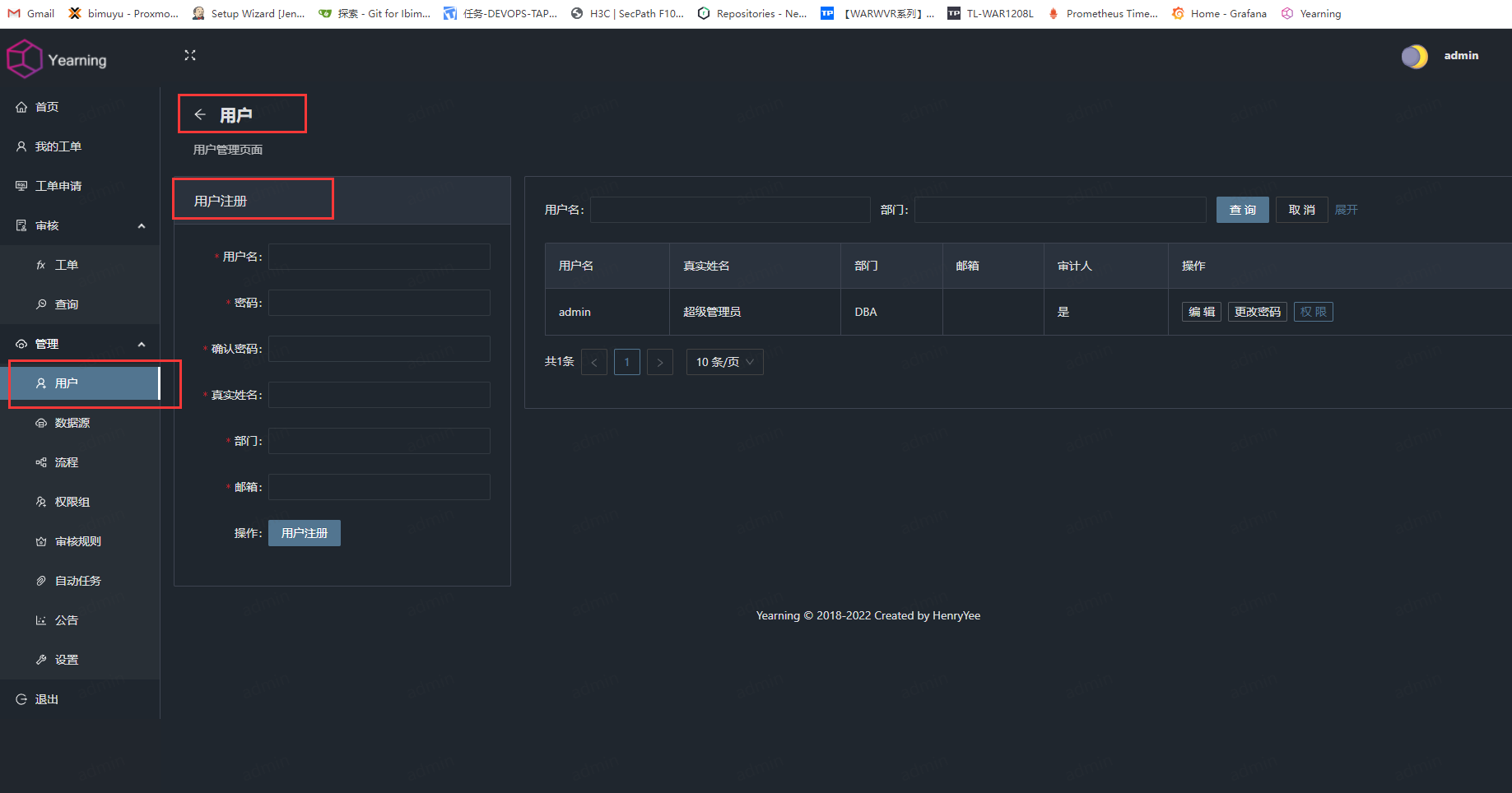The width and height of the screenshot is (1512, 793).
Task: Click the 公告 chart icon
Action: [41, 620]
